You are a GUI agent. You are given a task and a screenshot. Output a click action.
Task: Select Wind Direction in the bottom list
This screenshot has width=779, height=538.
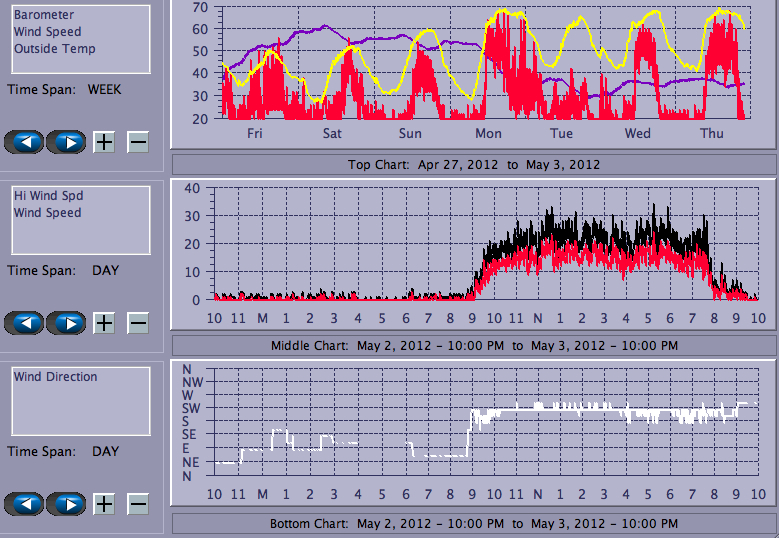pos(56,377)
